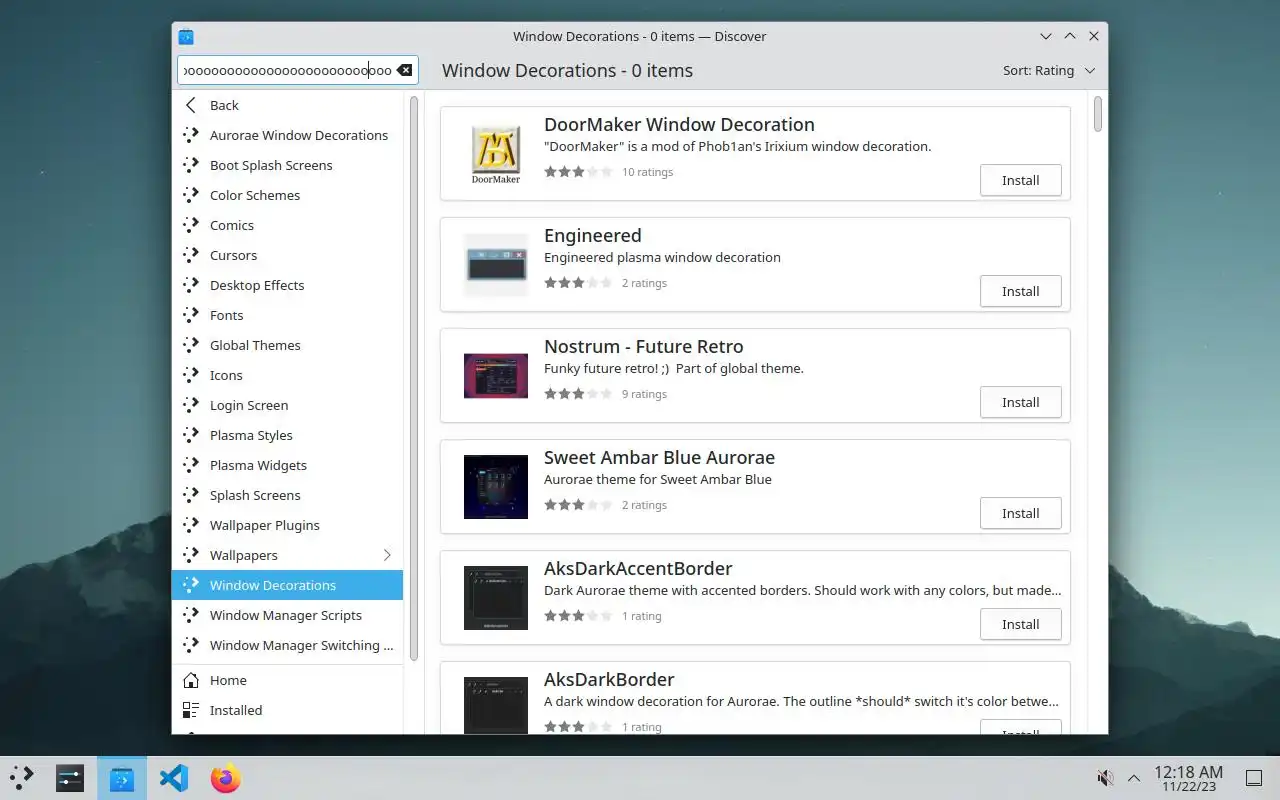Clear the search field text
Viewport: 1280px width, 800px height.
coord(404,70)
